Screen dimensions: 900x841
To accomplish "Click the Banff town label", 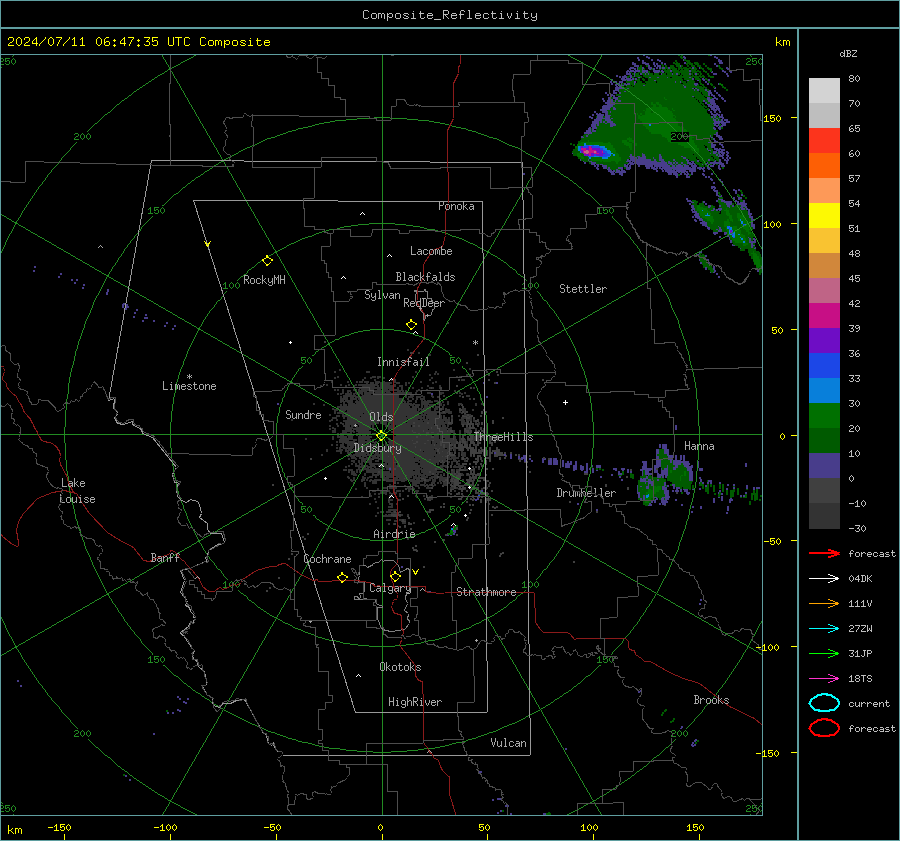I will click(x=165, y=557).
